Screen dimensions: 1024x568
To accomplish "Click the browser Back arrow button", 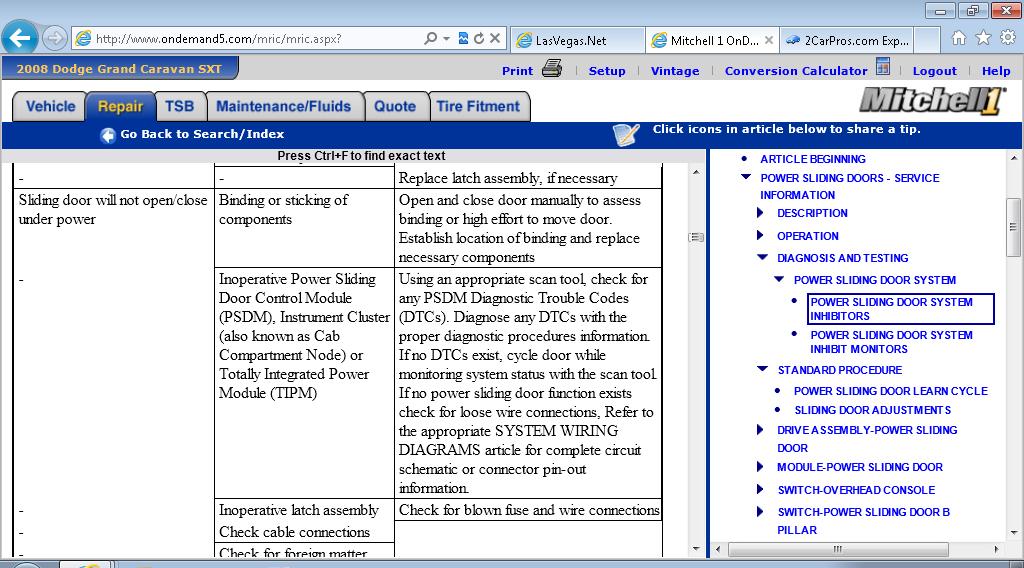I will tap(20, 38).
